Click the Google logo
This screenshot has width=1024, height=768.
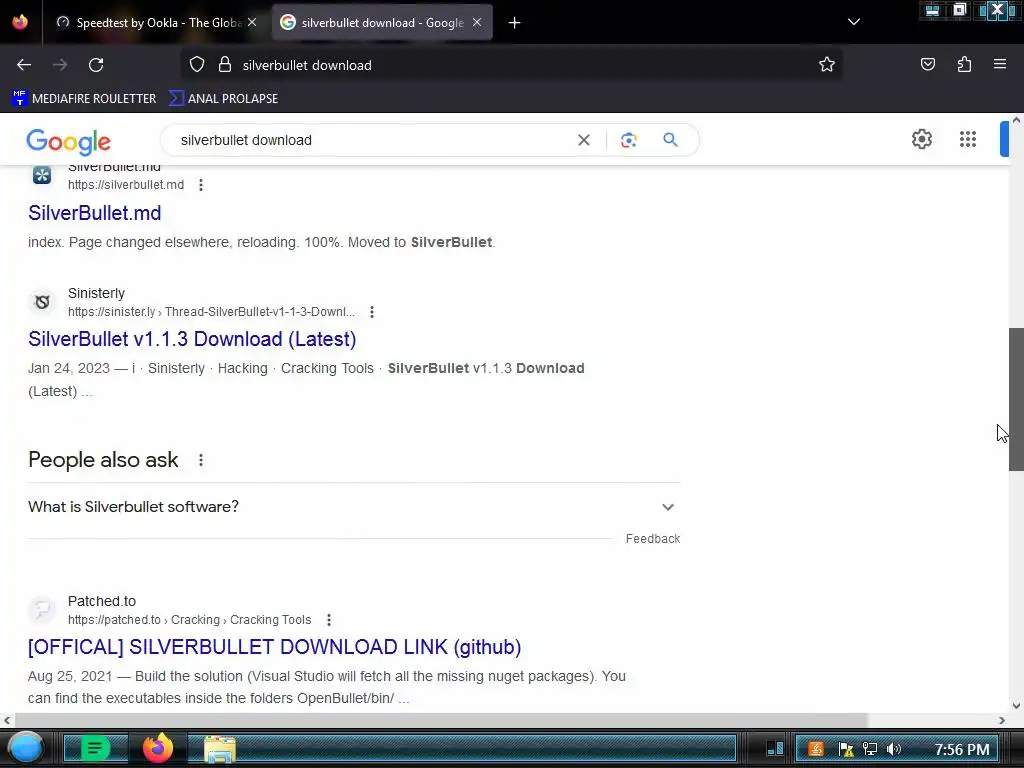pos(69,142)
